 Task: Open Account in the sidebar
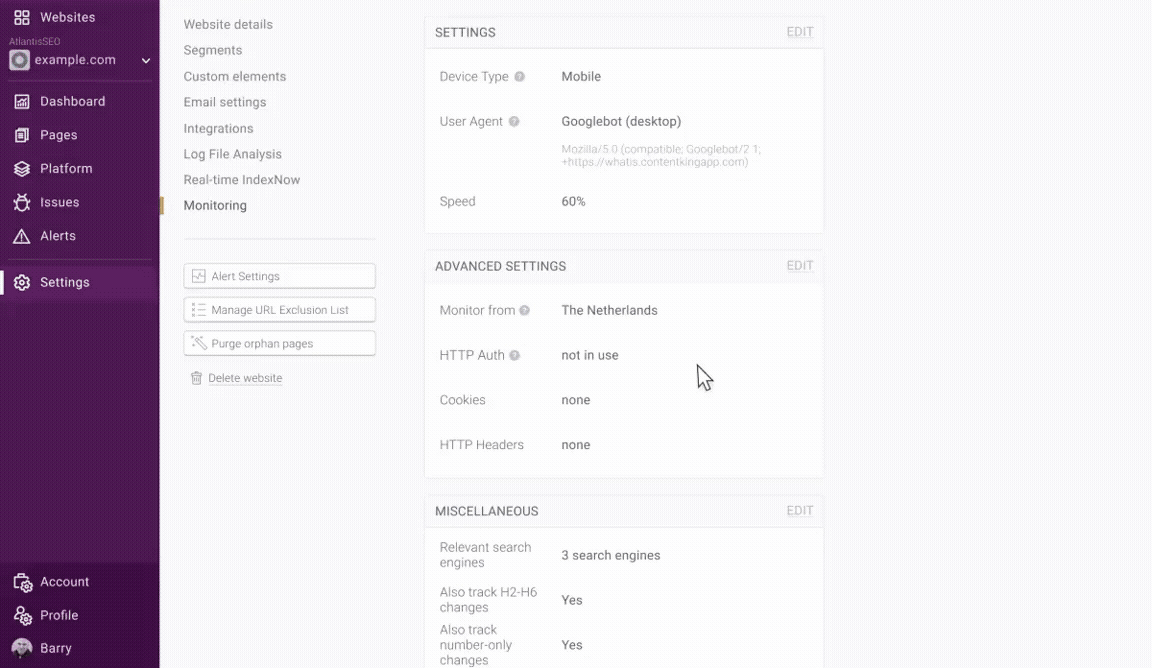[x=65, y=582]
